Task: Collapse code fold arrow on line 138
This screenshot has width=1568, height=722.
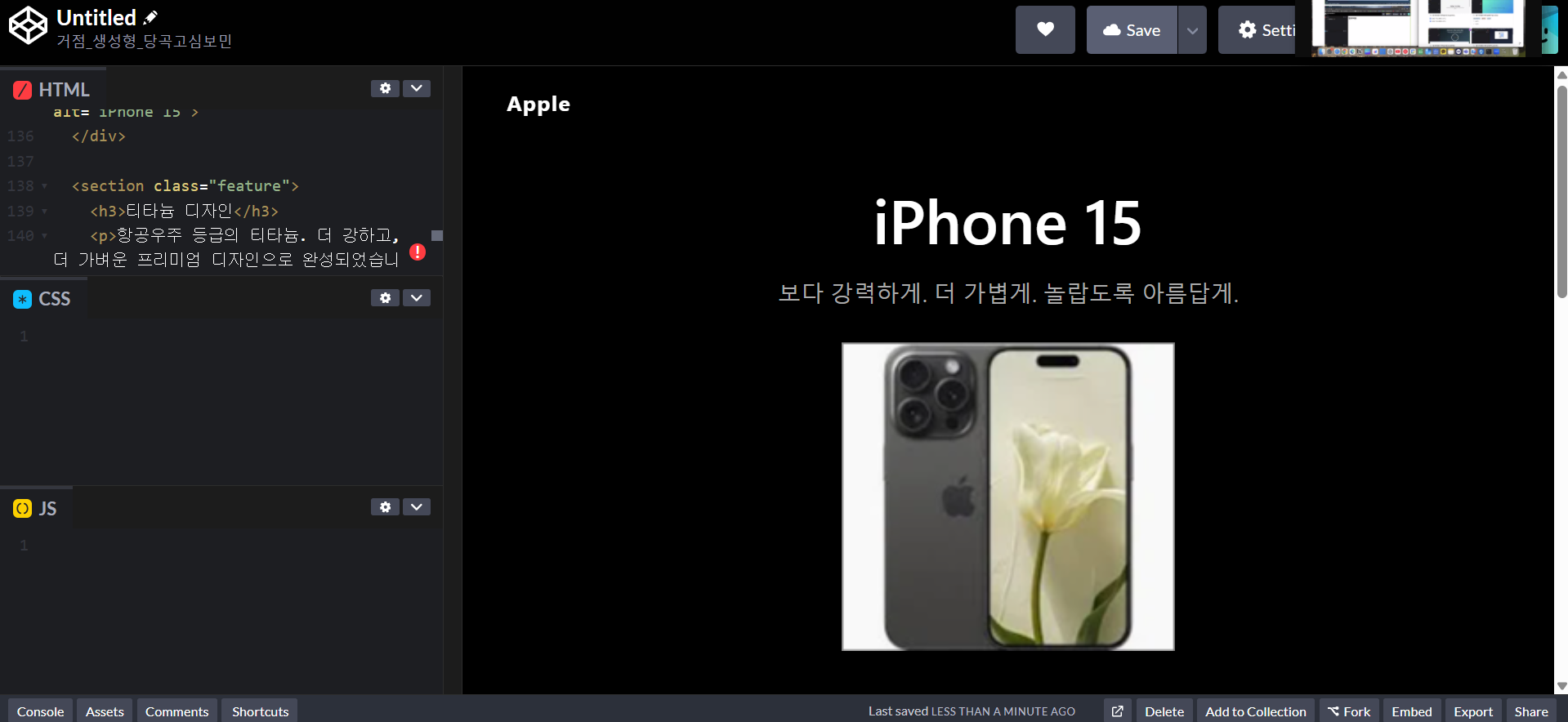Action: [44, 186]
